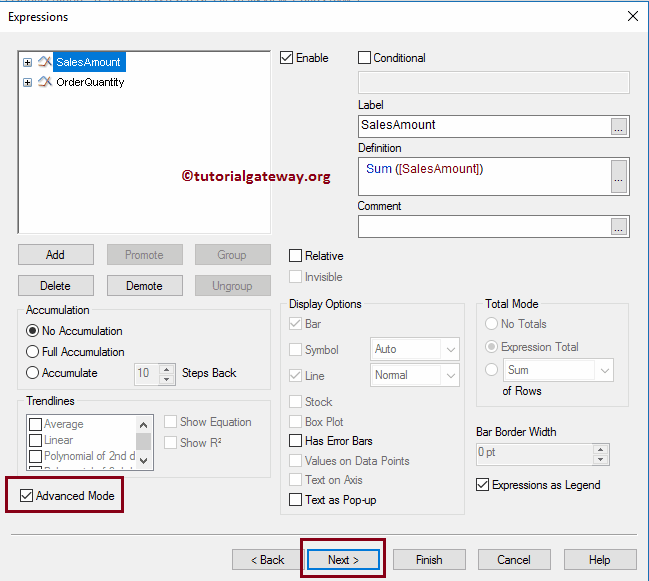
Task: Open the Label expression editor button
Action: coord(619,127)
